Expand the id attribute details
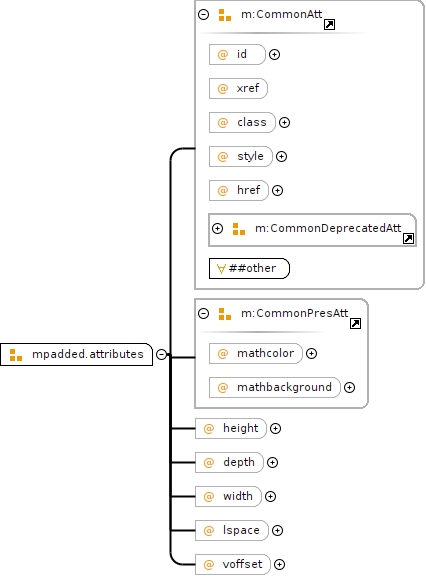This screenshot has width=426, height=580. [x=274, y=54]
